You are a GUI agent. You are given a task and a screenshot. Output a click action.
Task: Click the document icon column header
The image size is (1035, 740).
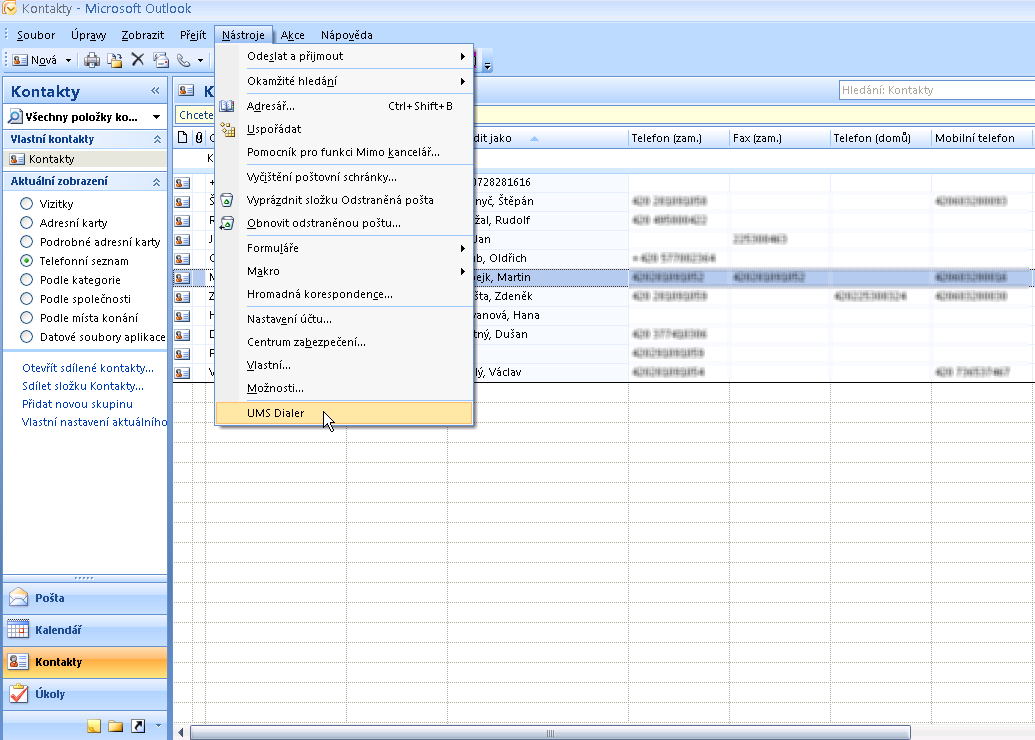(183, 138)
